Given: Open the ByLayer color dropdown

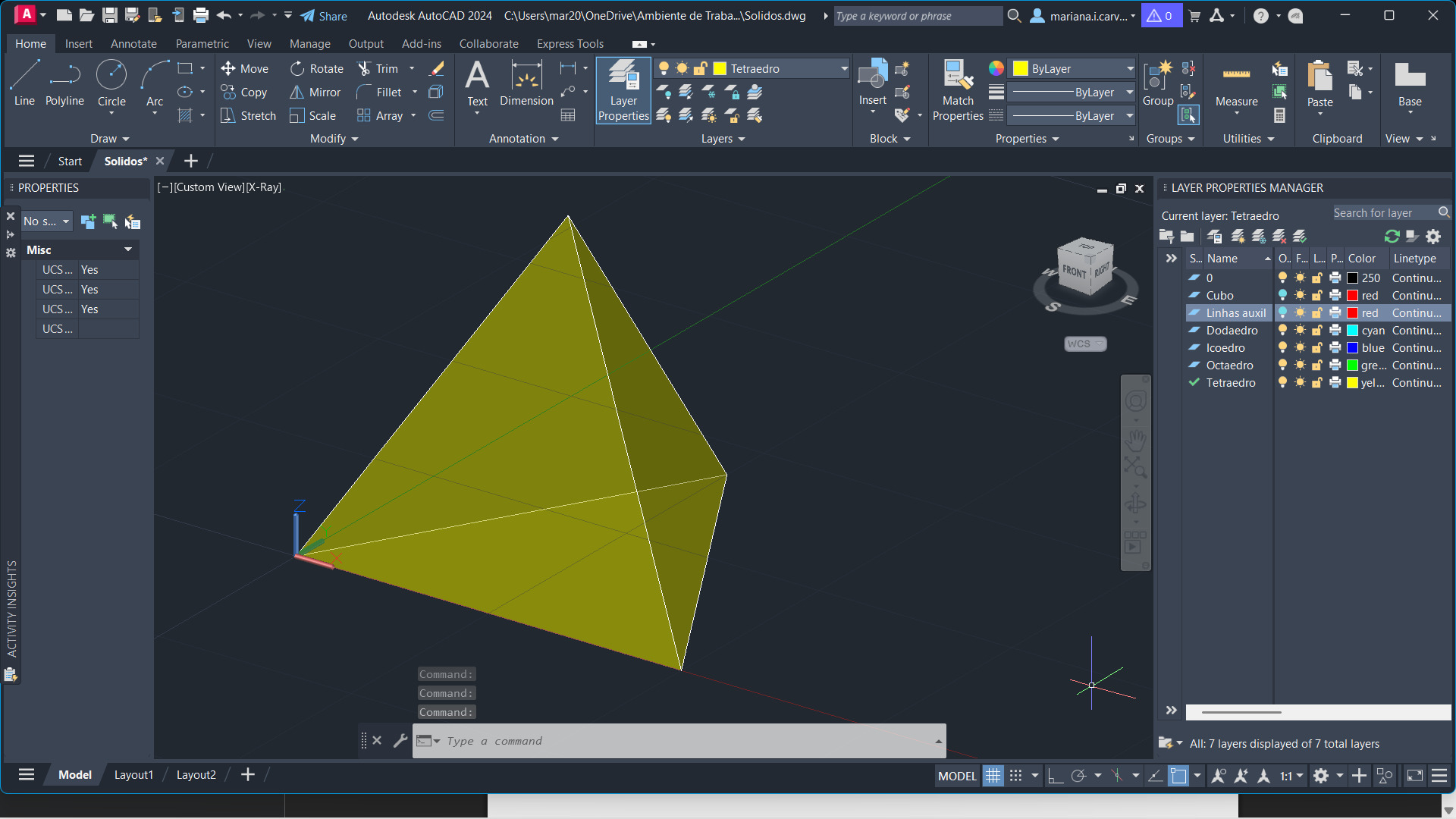Looking at the screenshot, I should 1130,69.
